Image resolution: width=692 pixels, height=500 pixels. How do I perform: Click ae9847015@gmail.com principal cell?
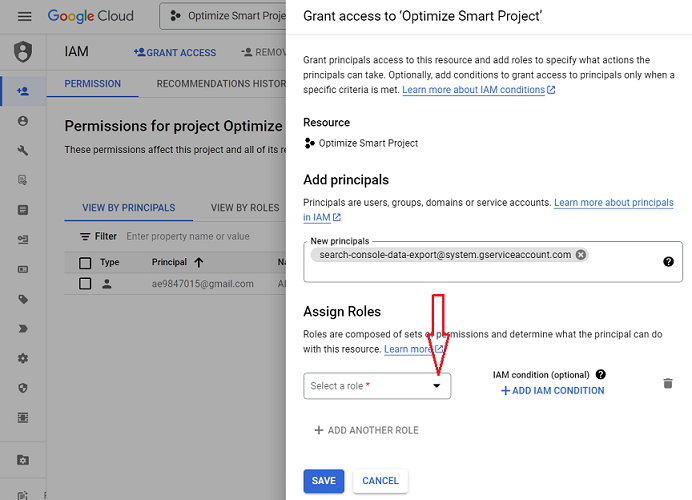(203, 284)
